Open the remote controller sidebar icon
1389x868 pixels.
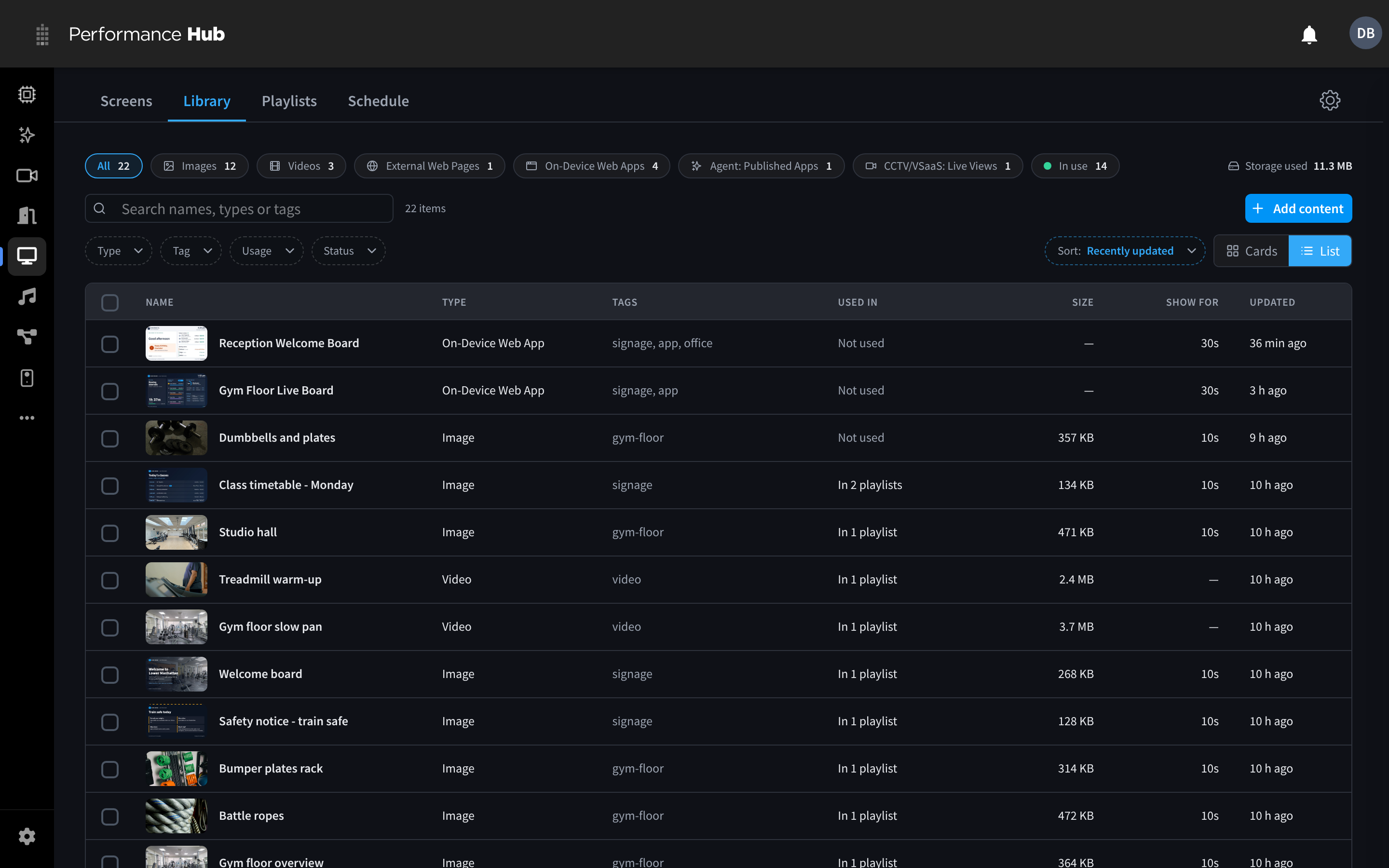(27, 378)
